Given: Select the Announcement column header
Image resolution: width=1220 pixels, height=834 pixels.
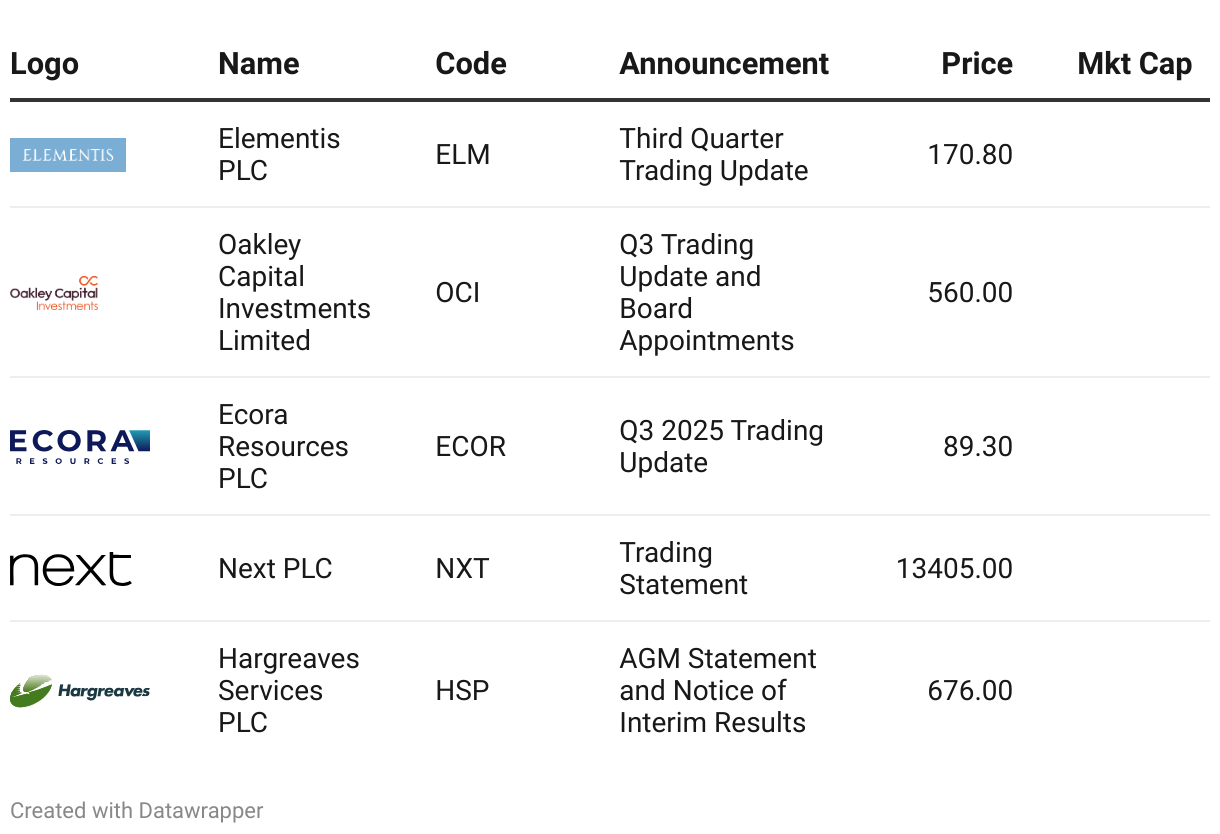Looking at the screenshot, I should point(724,64).
